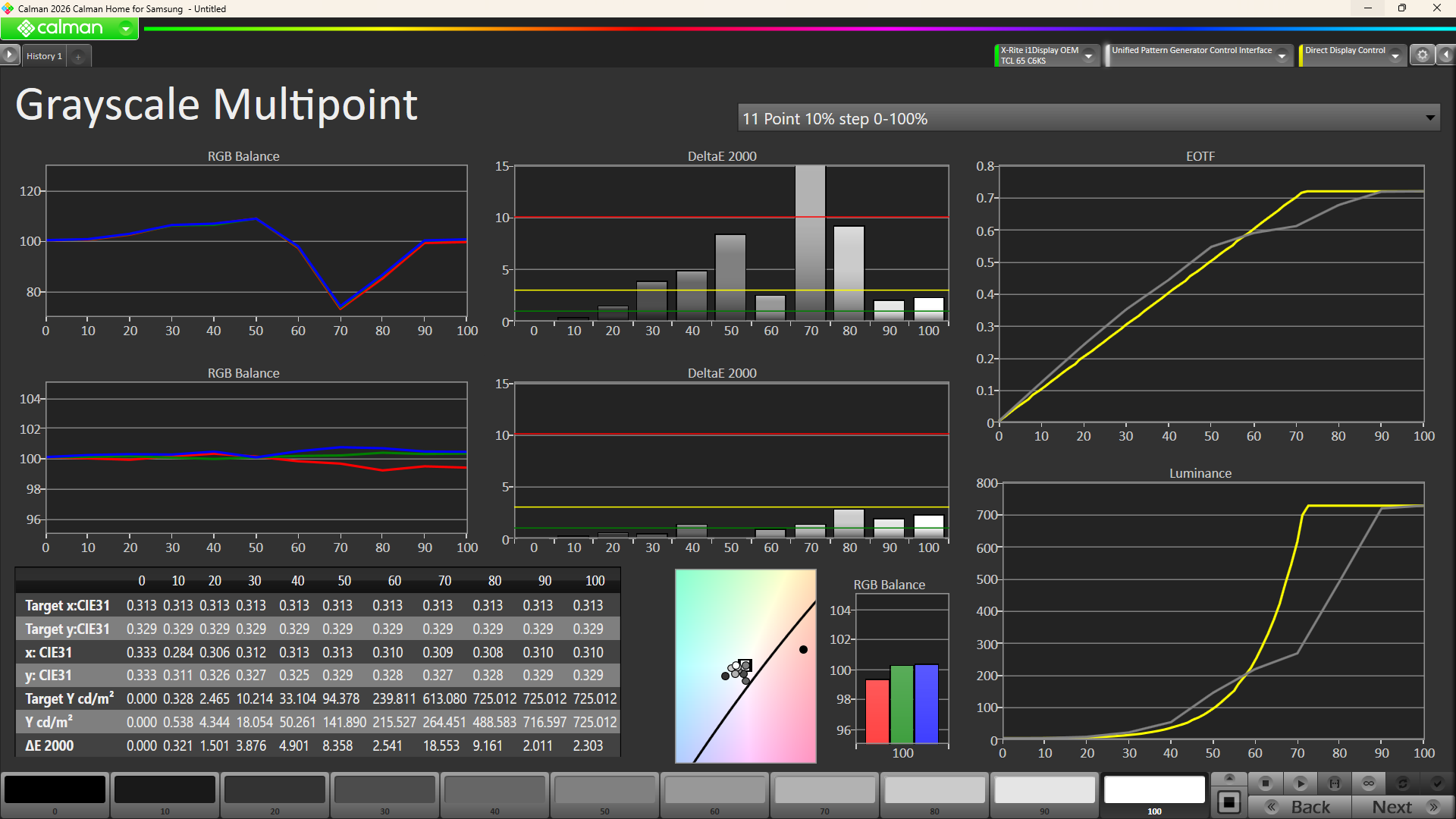Select the 50 percent gray swatch
Viewport: 1456px width, 819px height.
[x=604, y=790]
